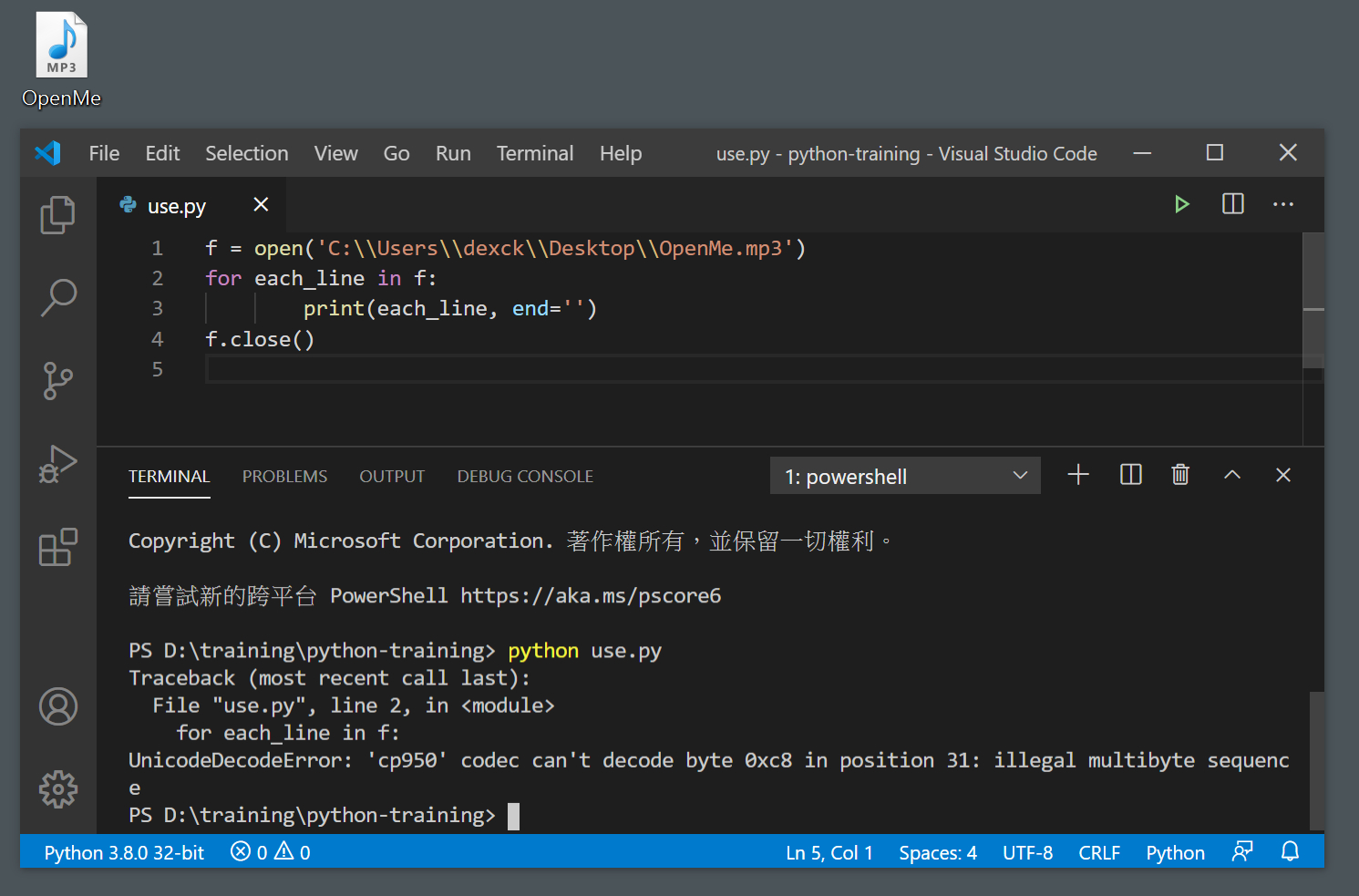Select the OpenMe MP3 desktop icon
Image resolution: width=1359 pixels, height=896 pixels.
tap(61, 60)
